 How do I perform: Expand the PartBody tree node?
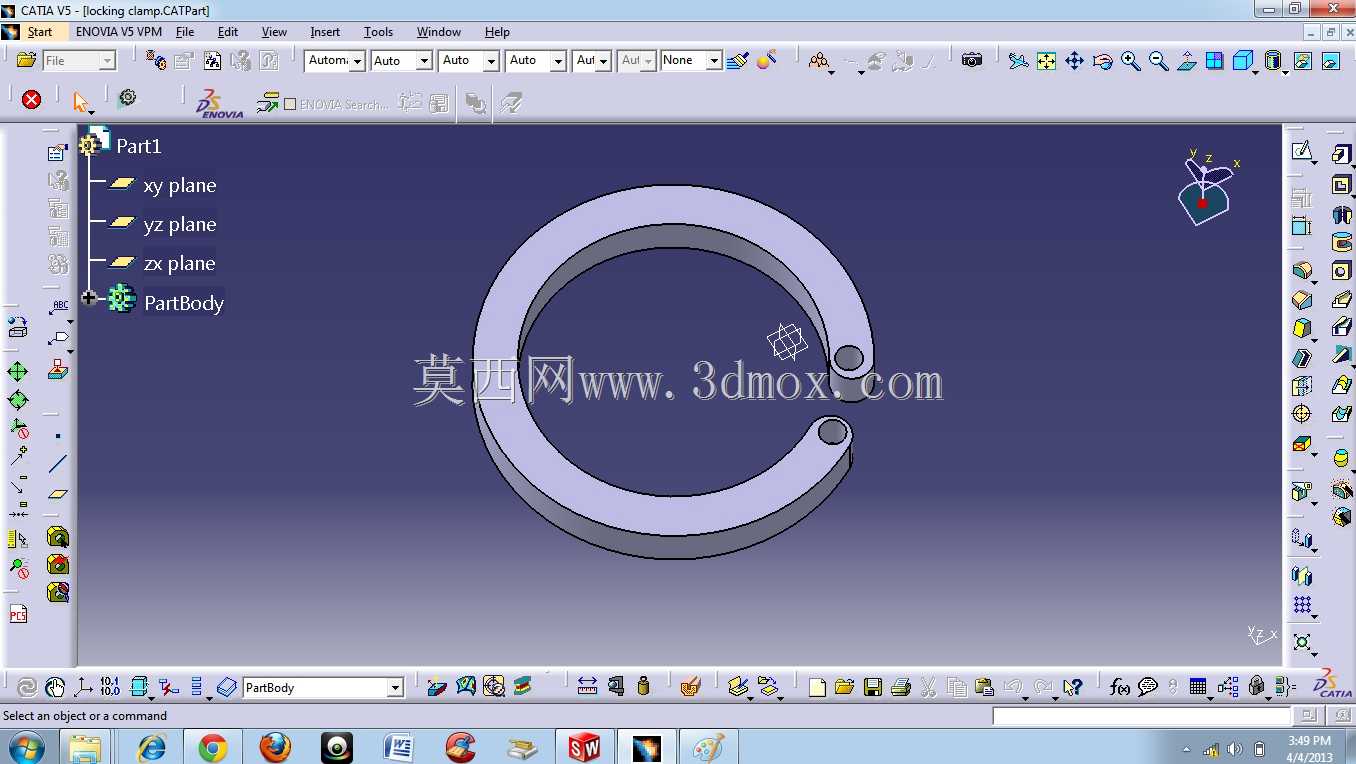[x=89, y=298]
